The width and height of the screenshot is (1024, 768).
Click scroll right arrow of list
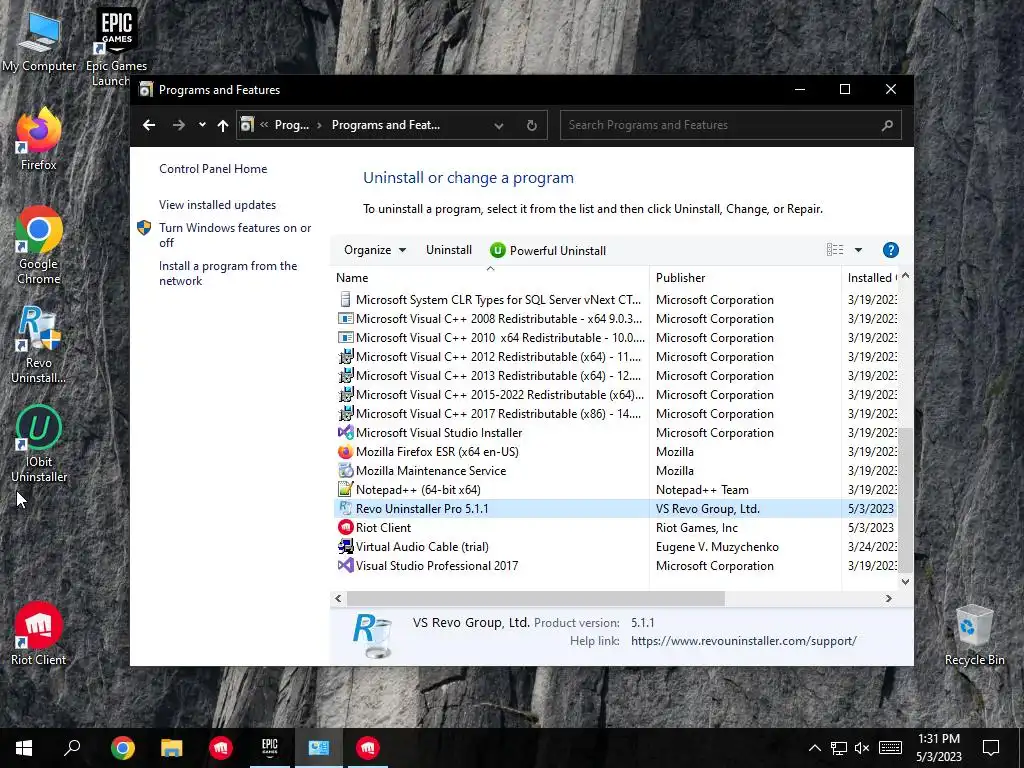pos(888,598)
